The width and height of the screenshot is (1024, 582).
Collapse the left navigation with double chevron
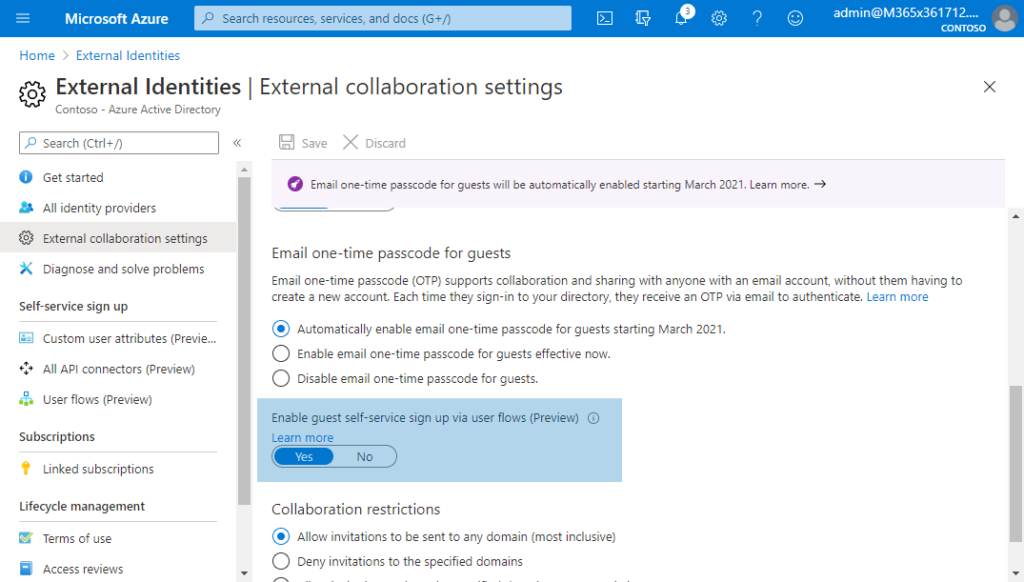(x=238, y=142)
